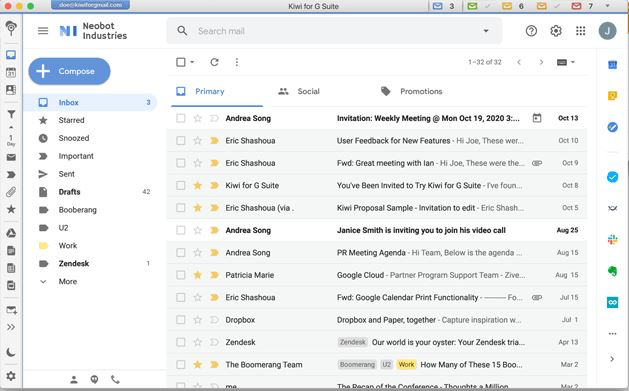Expand the double-chevron in left sidebar

(11, 327)
